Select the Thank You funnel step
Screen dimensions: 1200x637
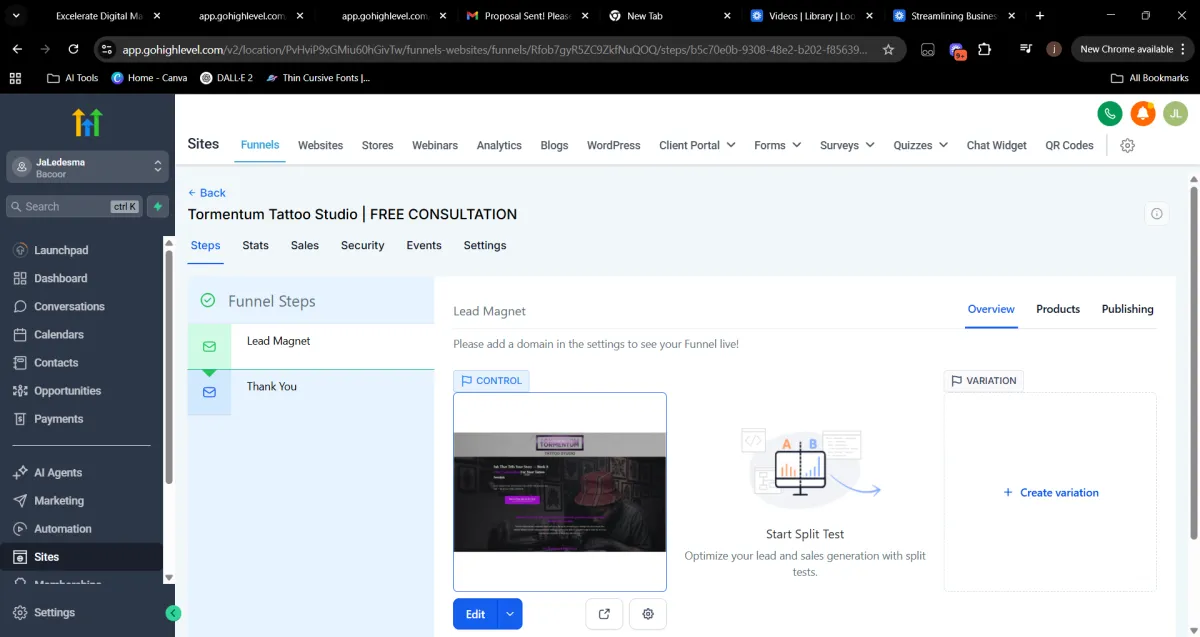point(311,392)
